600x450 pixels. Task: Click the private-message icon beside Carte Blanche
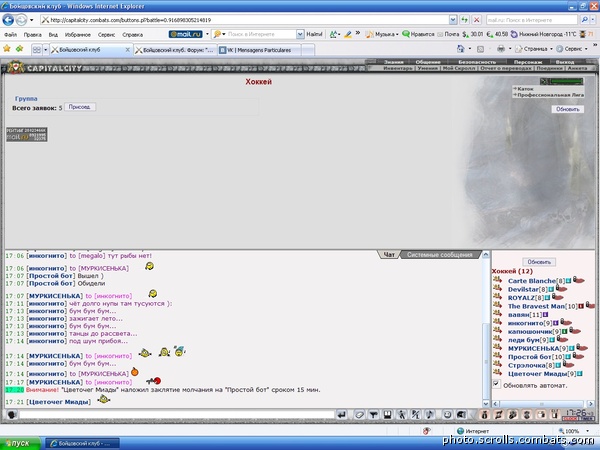pos(497,279)
